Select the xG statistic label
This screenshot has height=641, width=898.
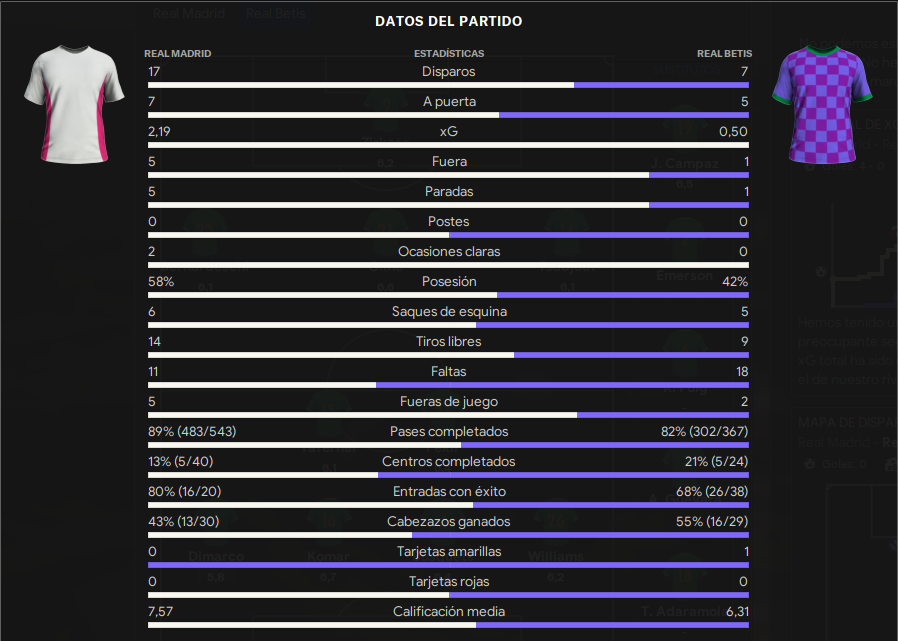[448, 131]
